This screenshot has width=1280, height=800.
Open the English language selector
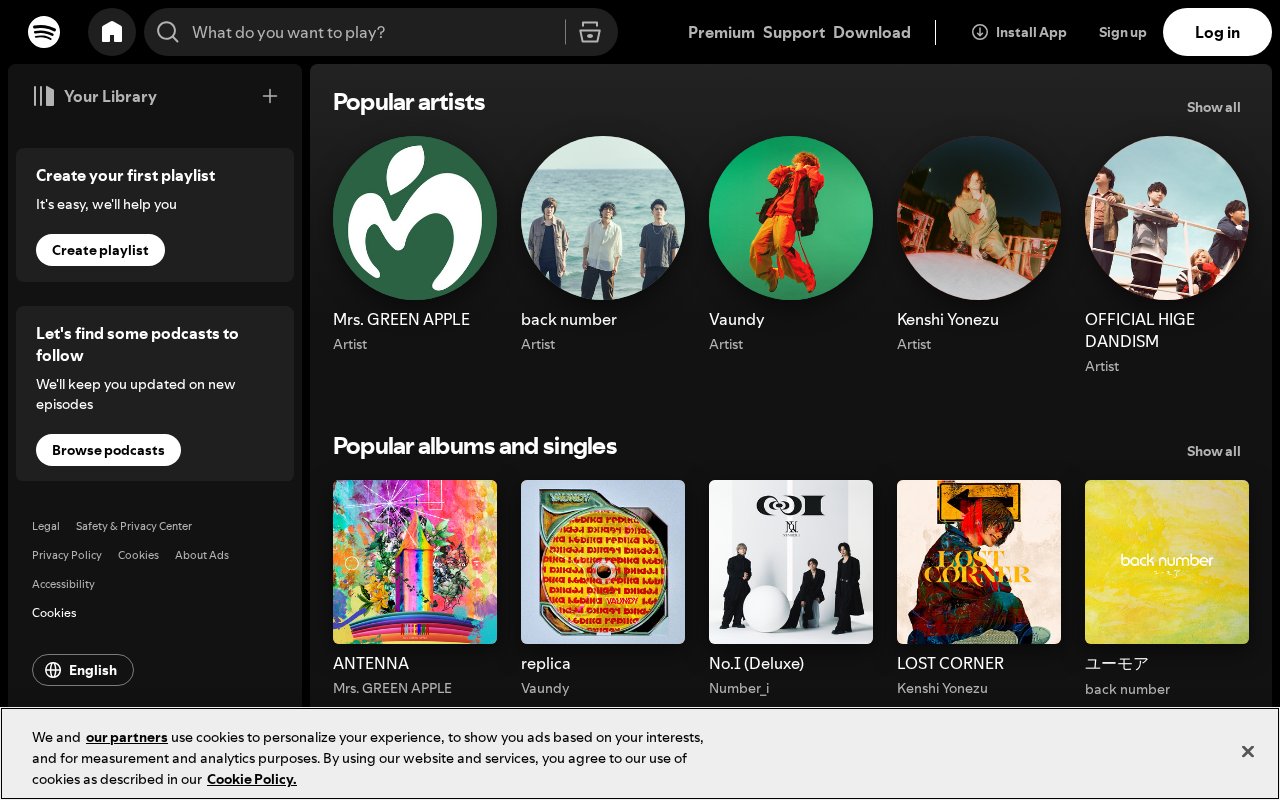tap(83, 670)
